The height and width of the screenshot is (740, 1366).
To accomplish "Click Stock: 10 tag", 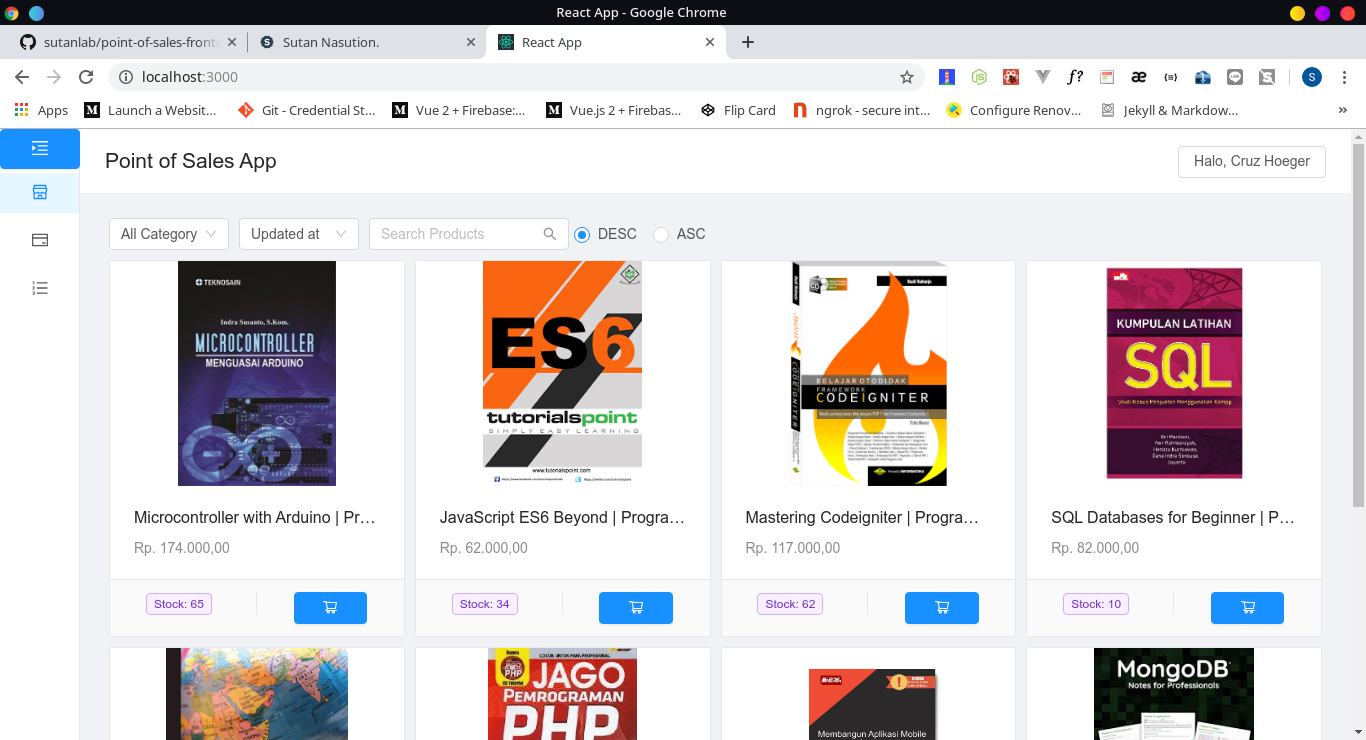I will tap(1096, 604).
